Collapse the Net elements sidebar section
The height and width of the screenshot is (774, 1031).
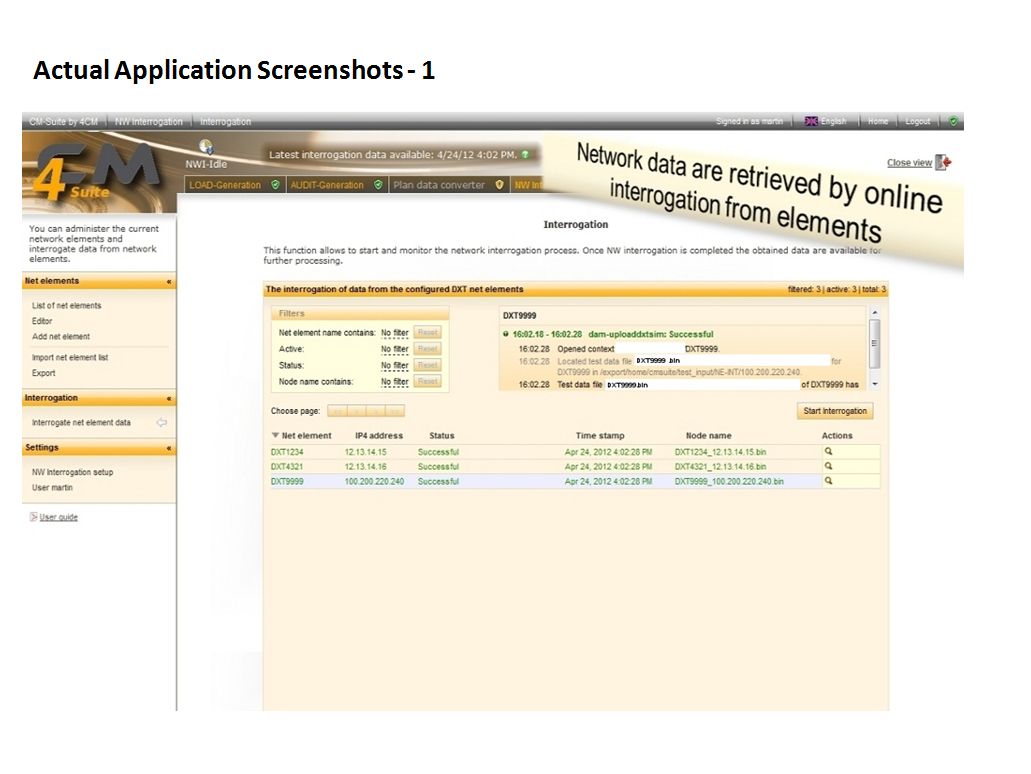(169, 281)
